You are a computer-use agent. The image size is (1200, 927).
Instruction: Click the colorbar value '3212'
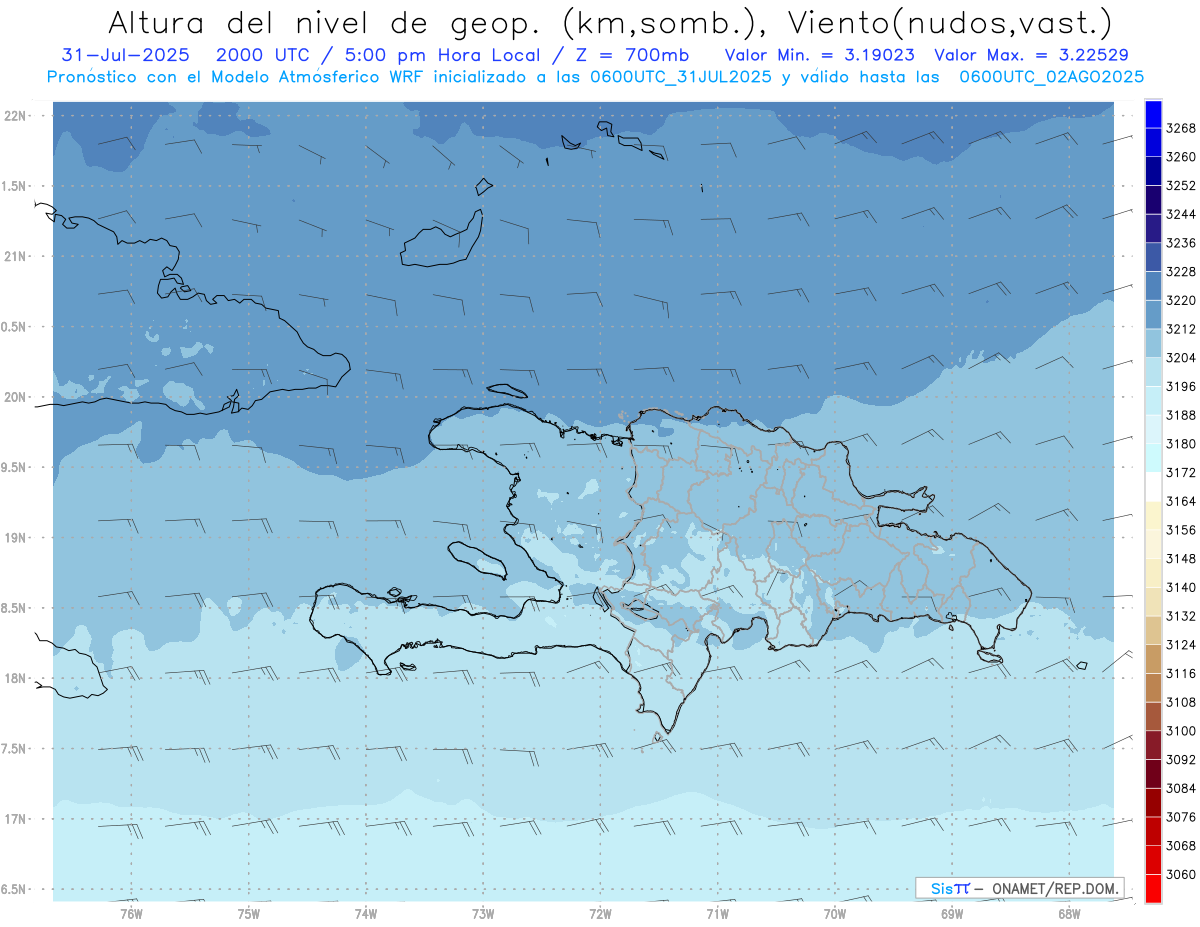1181,329
